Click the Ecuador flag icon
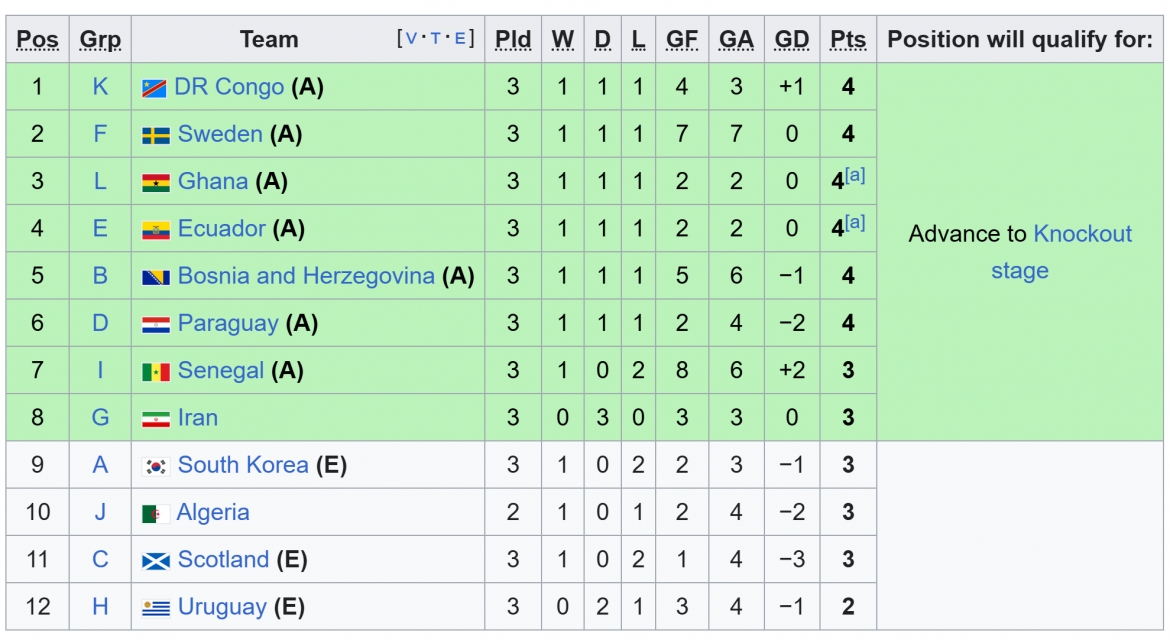Image resolution: width=1170 pixels, height=640 pixels. point(156,230)
